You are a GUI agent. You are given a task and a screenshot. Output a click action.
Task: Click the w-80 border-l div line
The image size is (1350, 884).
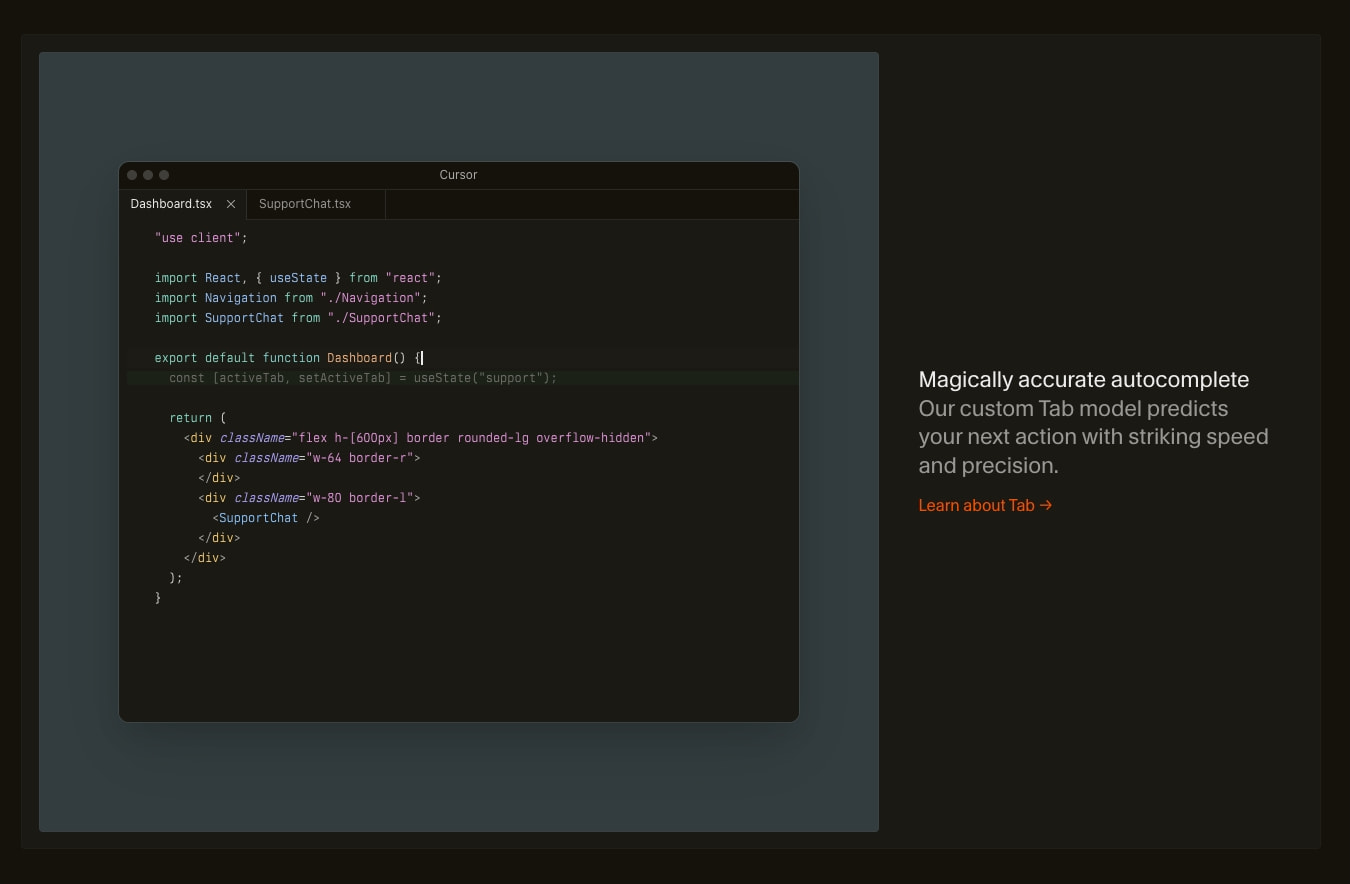tap(309, 498)
